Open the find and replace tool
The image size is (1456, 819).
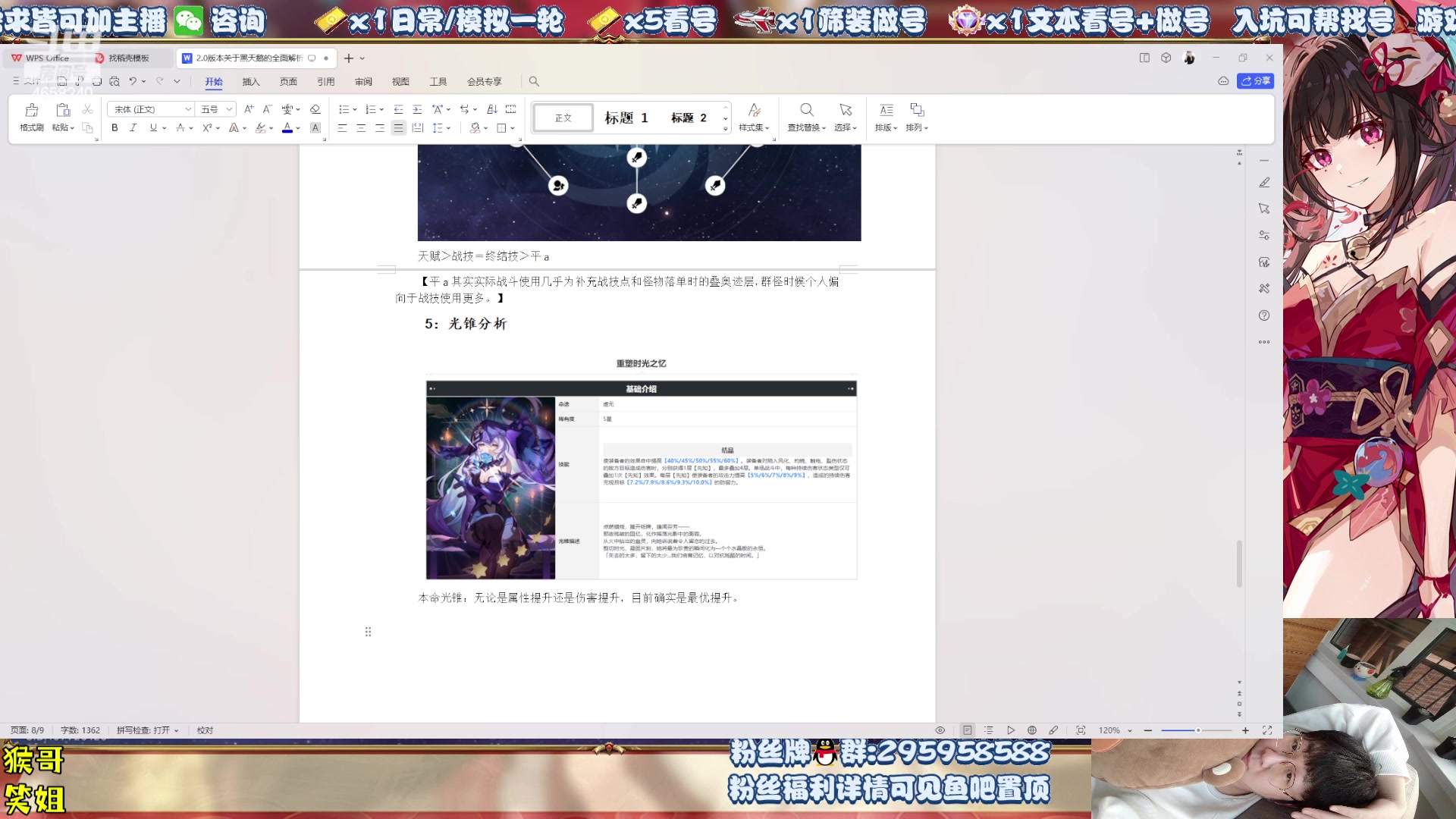(x=806, y=118)
